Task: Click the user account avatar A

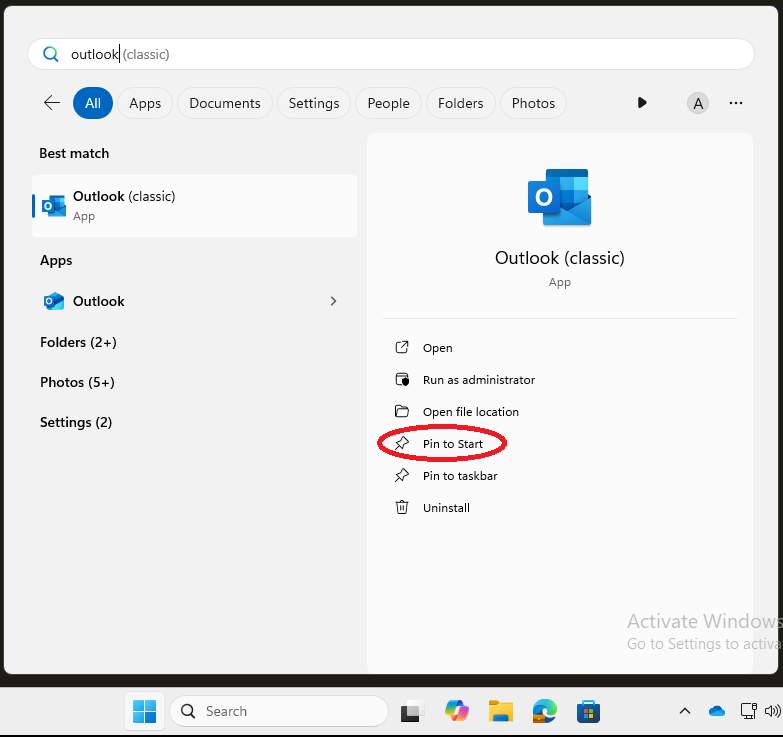Action: (698, 103)
